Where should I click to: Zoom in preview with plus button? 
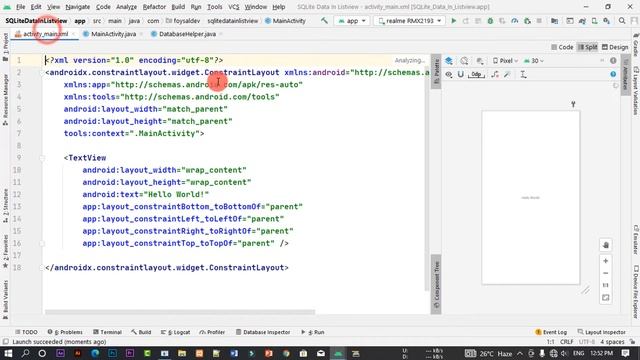click(x=606, y=261)
